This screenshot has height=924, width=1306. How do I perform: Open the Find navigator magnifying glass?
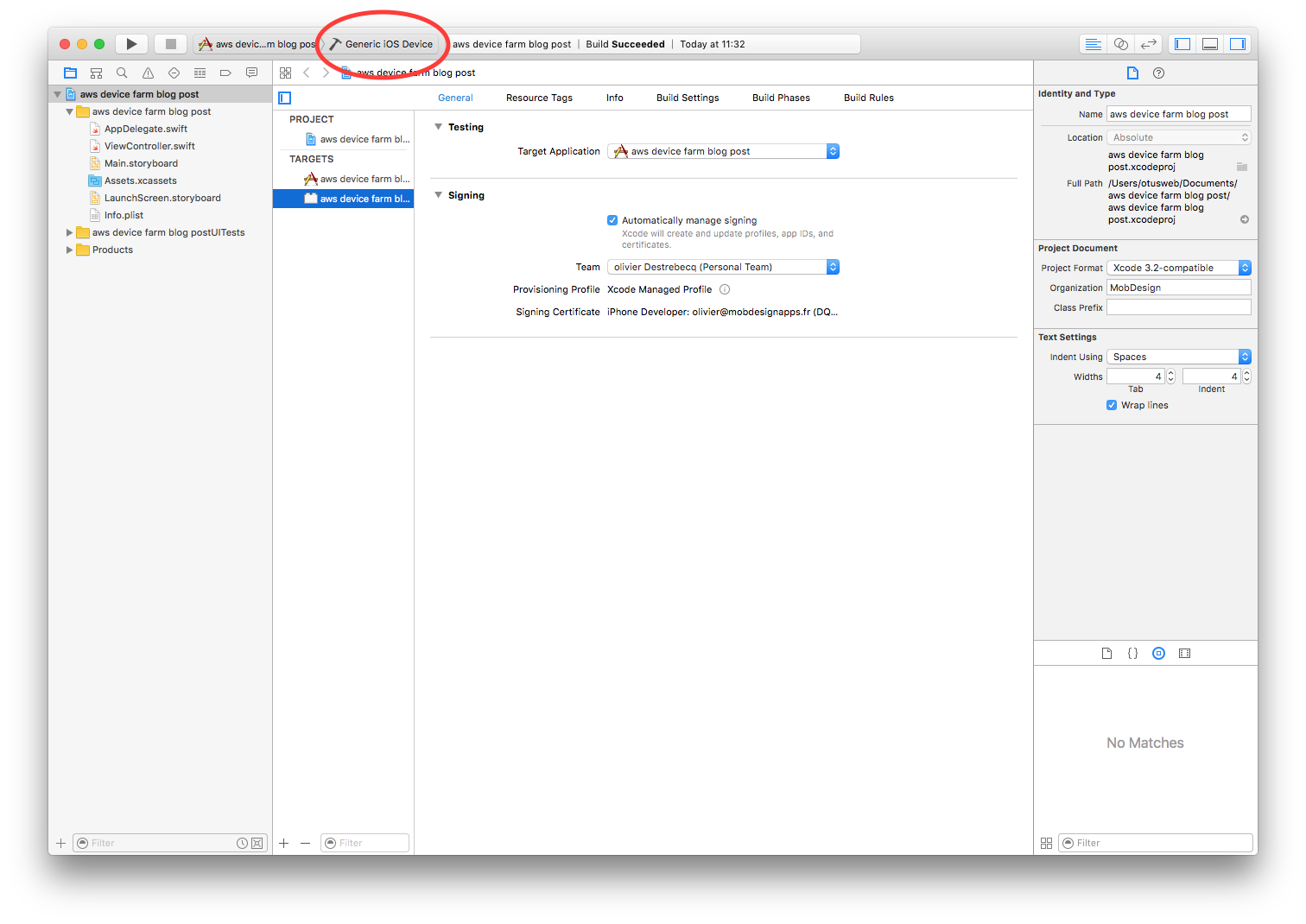[122, 73]
